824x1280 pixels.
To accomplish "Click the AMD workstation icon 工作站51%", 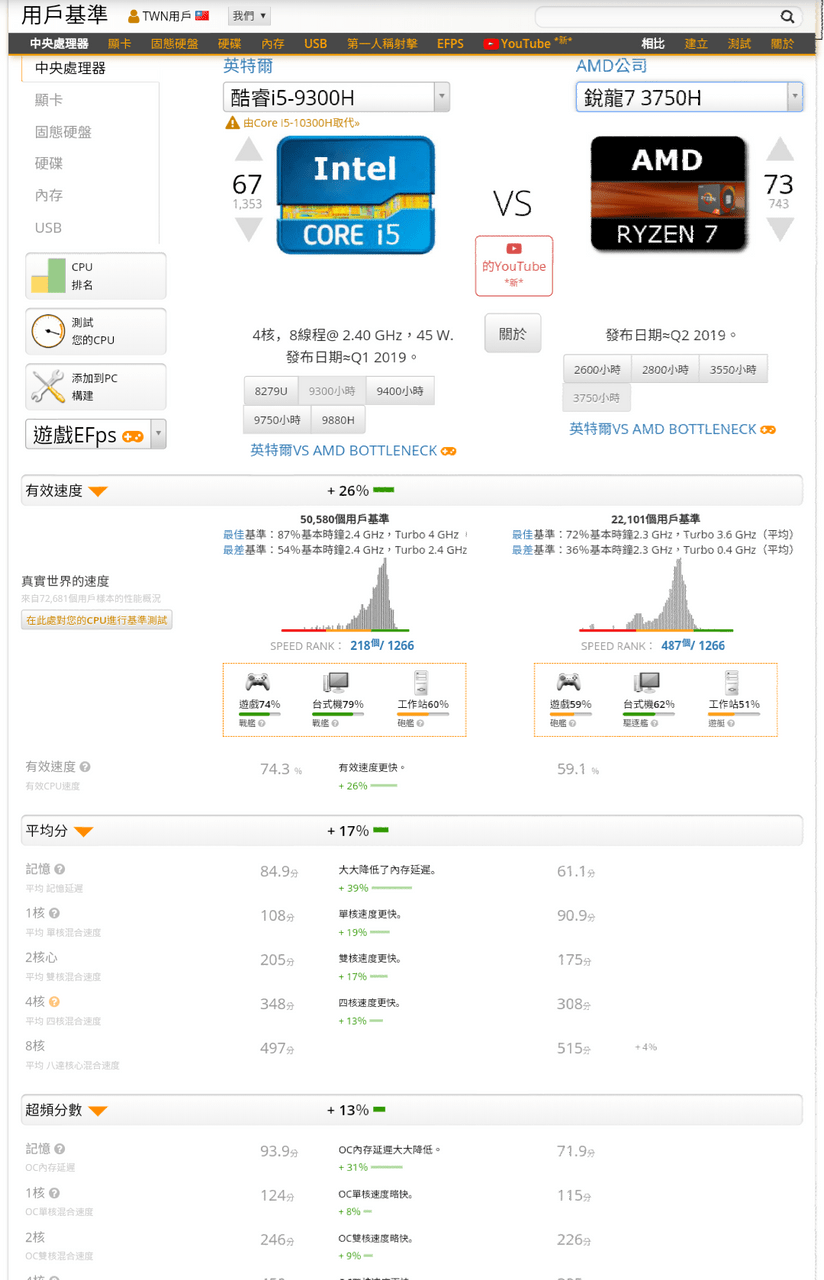I will tap(733, 683).
